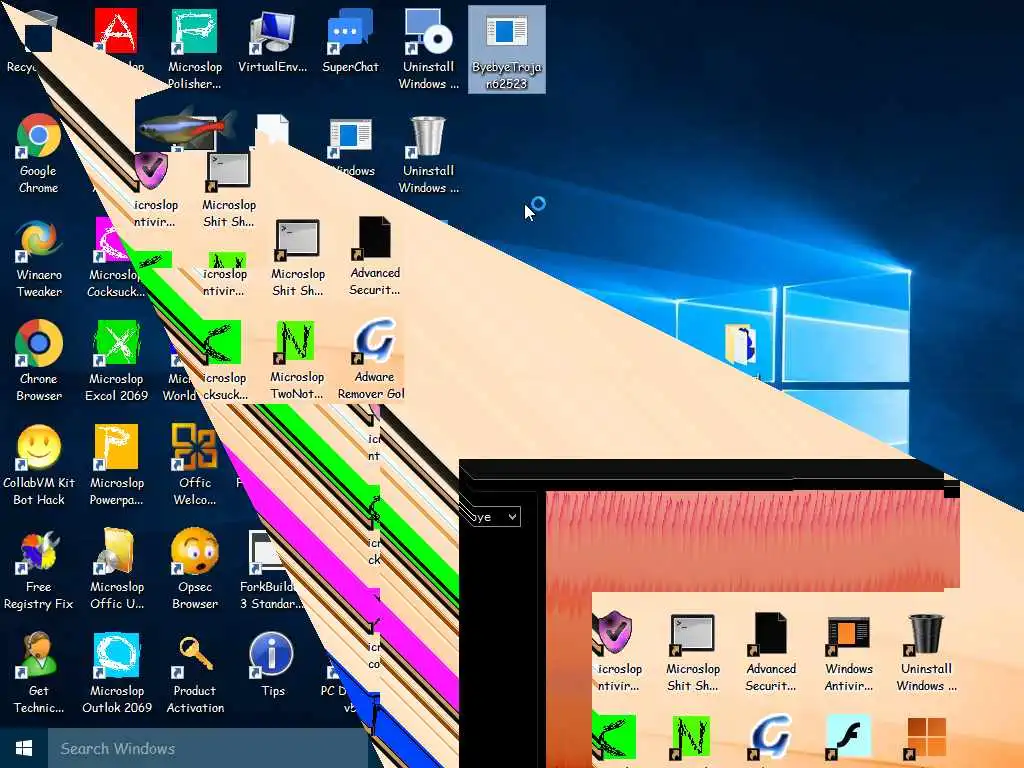Screen dimensions: 1024x768
Task: Open the fish image thumbnail
Action: 185,125
